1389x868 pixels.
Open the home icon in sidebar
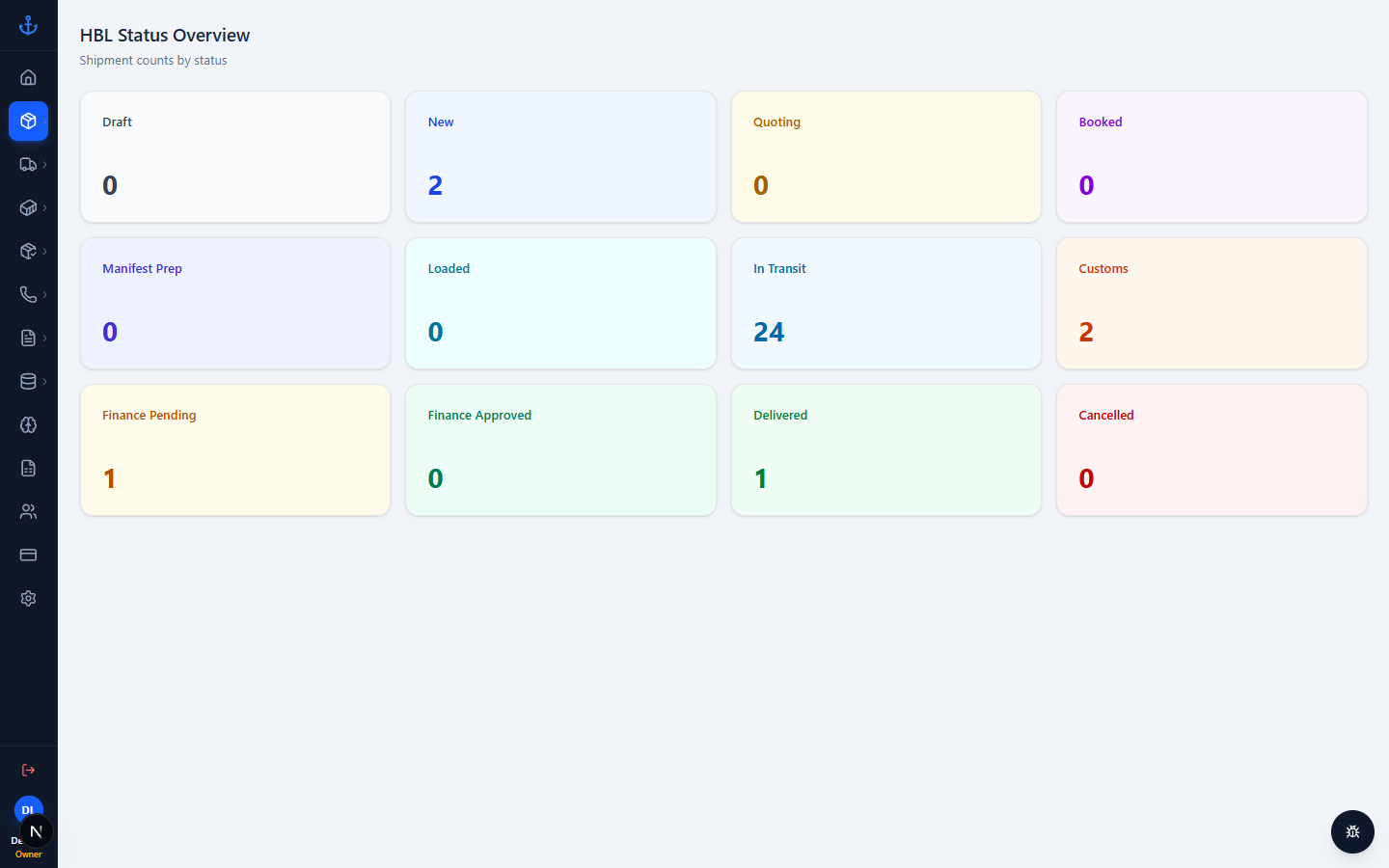(x=28, y=77)
